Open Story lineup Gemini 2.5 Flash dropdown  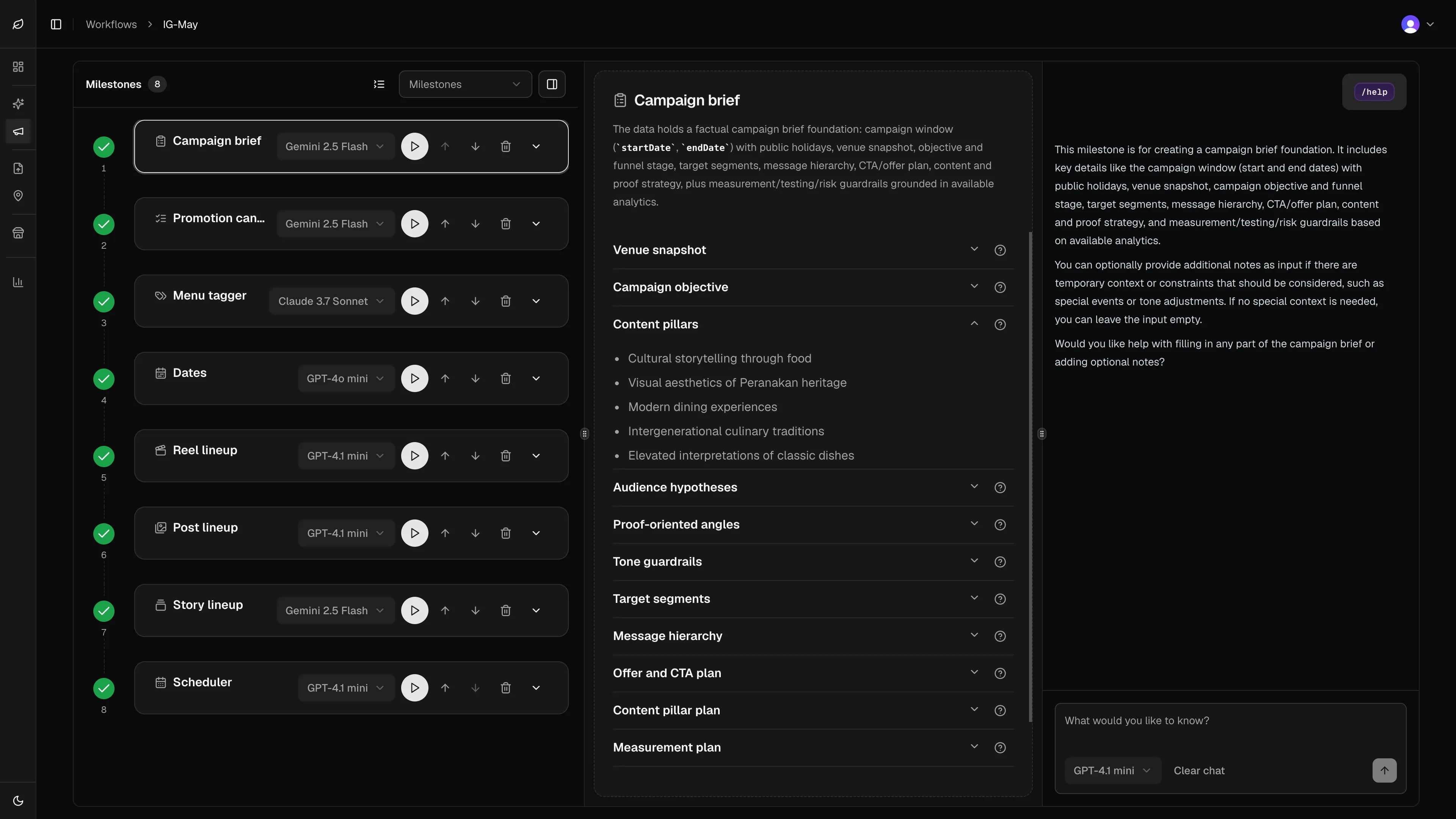(335, 610)
